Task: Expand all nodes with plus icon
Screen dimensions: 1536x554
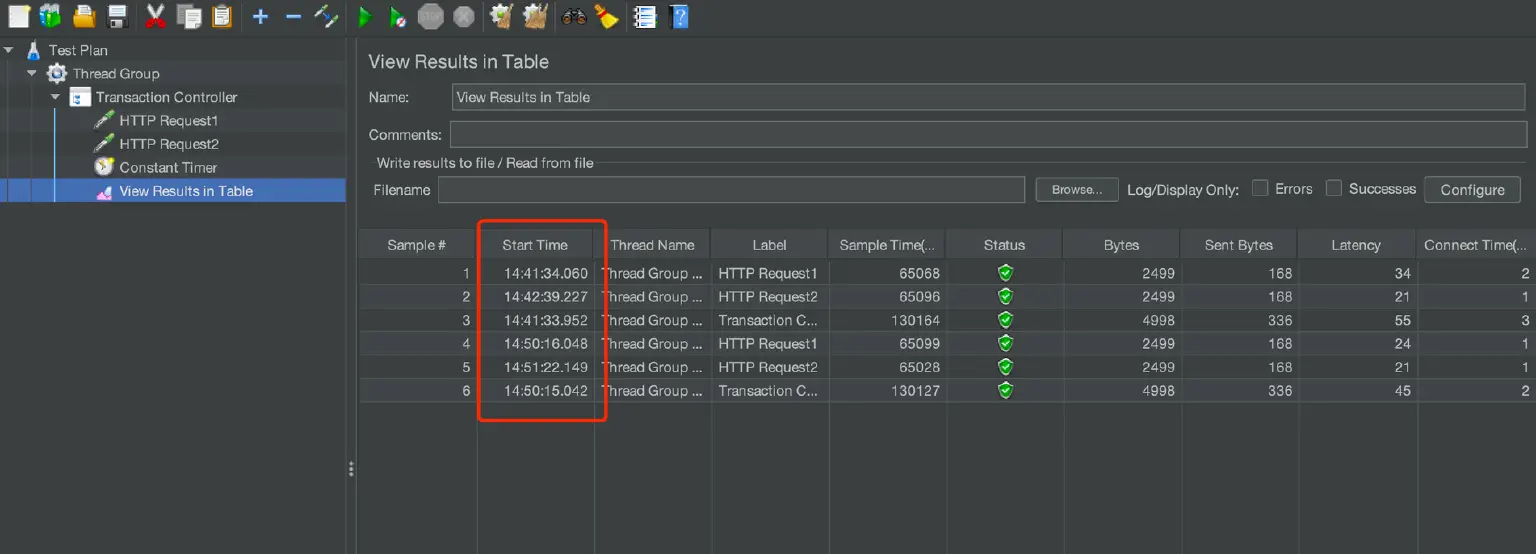Action: [260, 16]
